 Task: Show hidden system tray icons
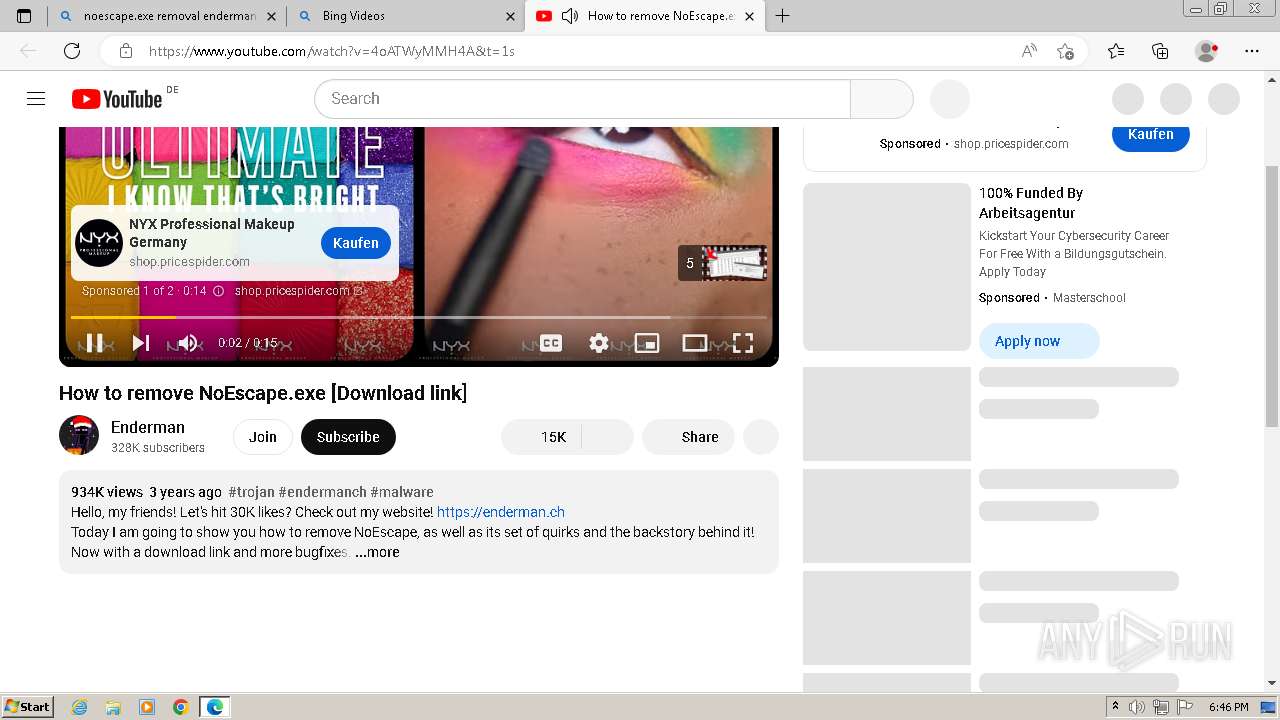pos(1115,707)
